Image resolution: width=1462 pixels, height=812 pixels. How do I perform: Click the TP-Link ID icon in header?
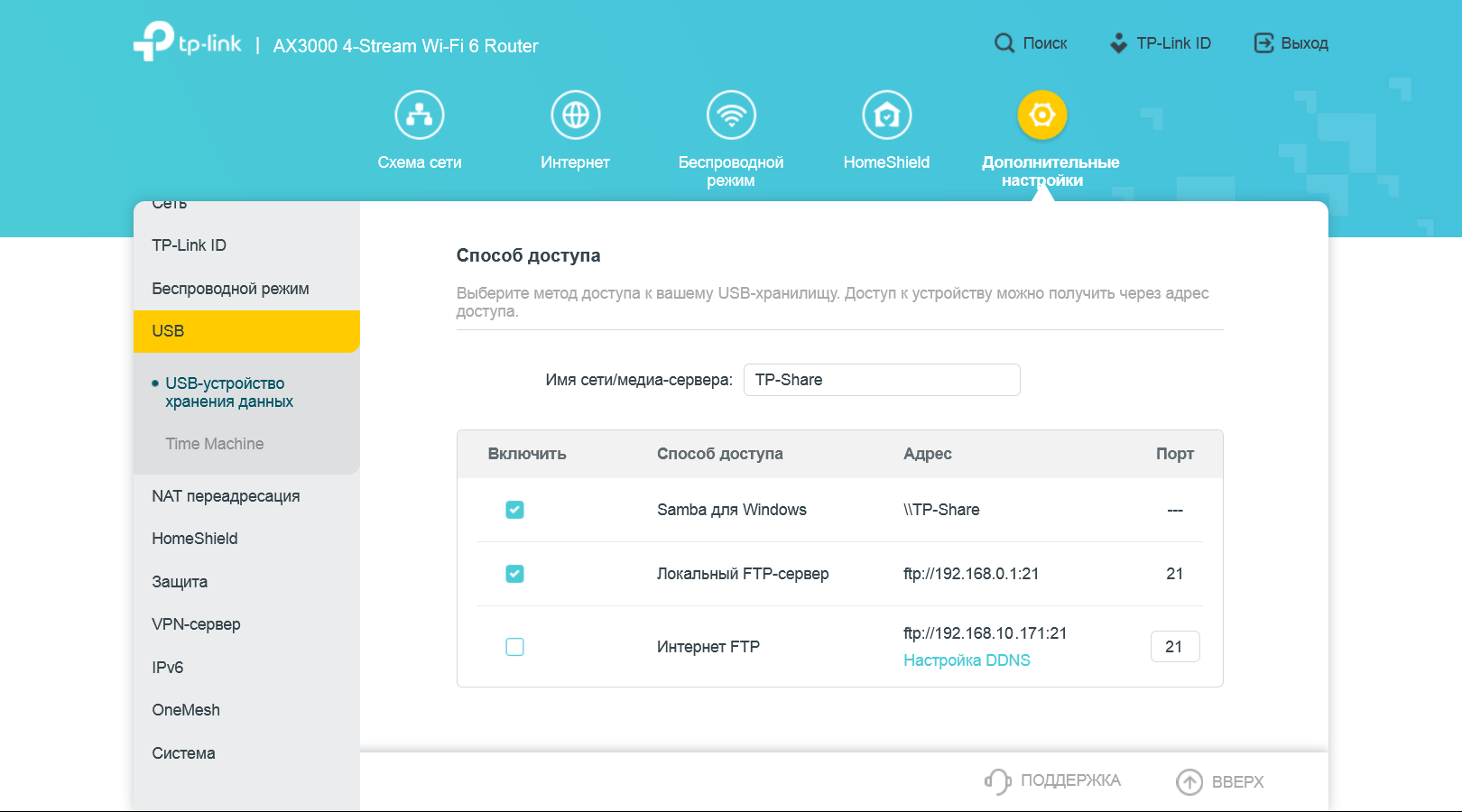1118,43
